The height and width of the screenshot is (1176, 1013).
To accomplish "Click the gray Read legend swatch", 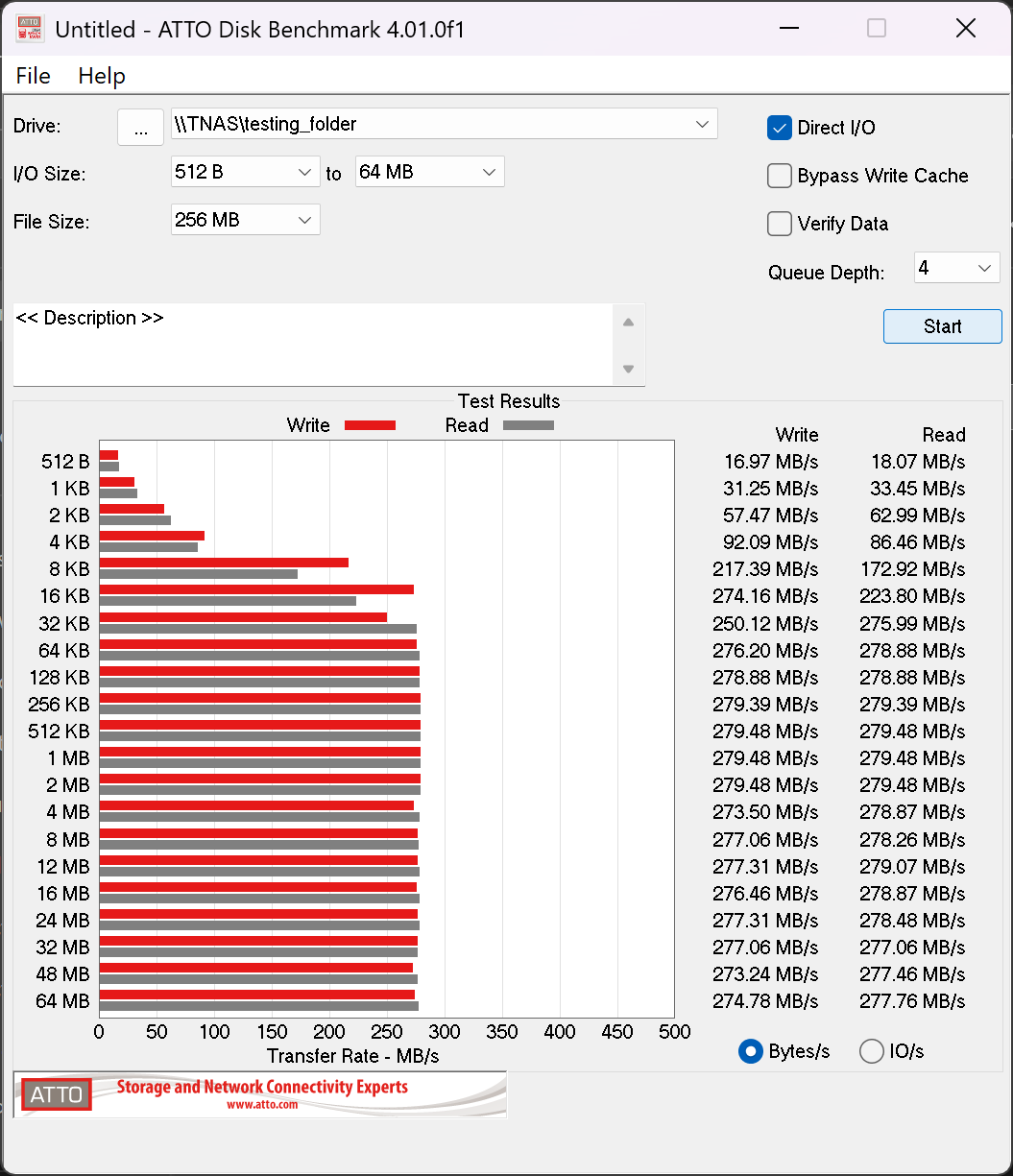I will point(528,425).
